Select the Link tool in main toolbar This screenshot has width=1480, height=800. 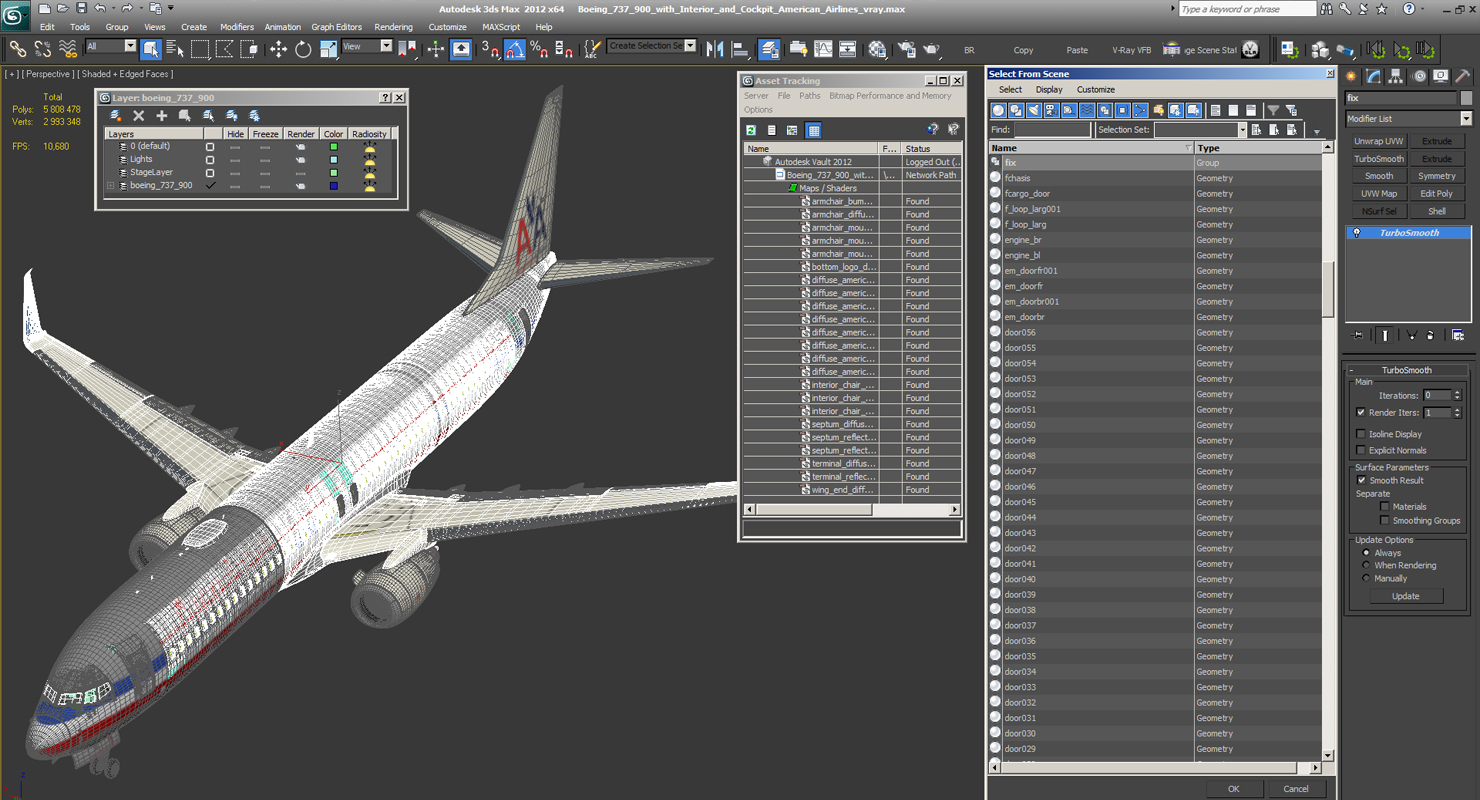(18, 49)
